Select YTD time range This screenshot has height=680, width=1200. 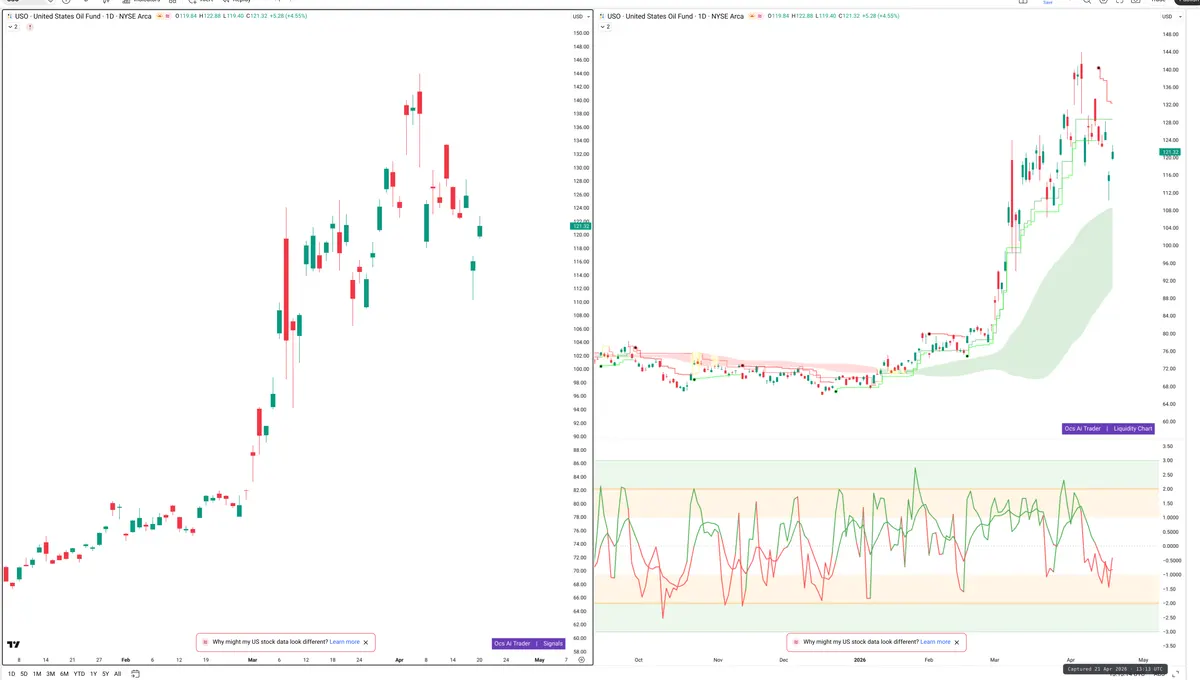79,674
